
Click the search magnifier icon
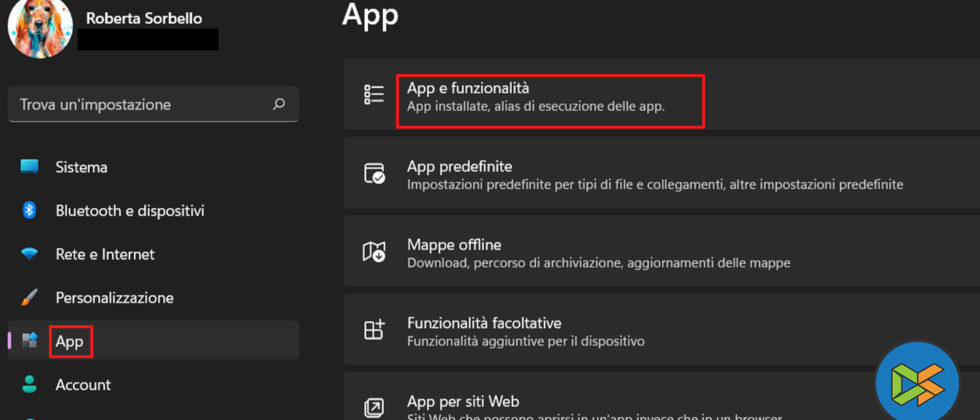(279, 104)
